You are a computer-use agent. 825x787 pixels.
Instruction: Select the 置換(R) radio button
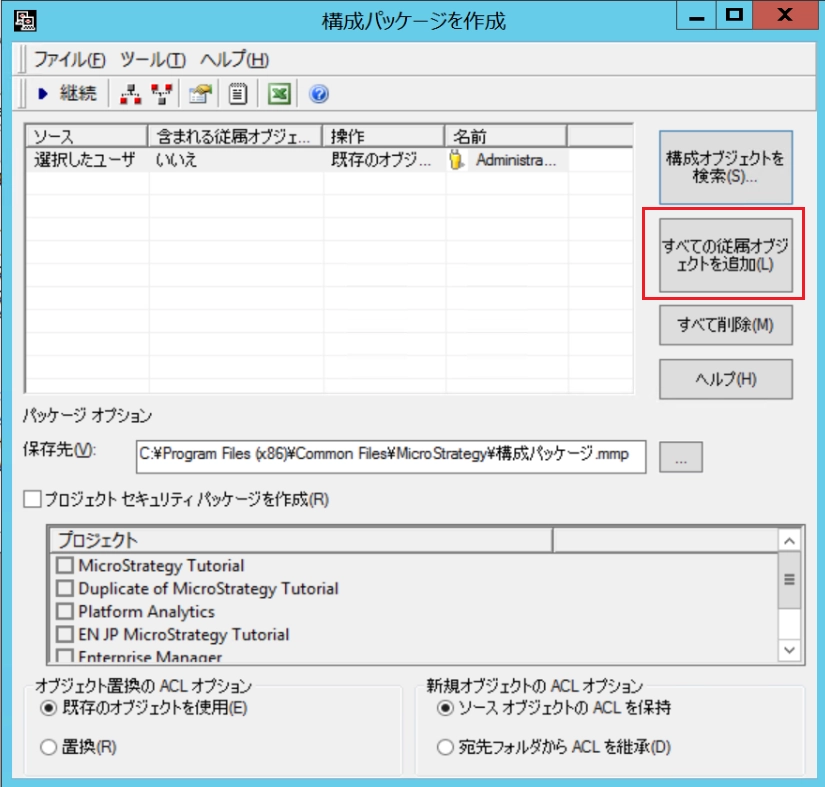coord(48,747)
